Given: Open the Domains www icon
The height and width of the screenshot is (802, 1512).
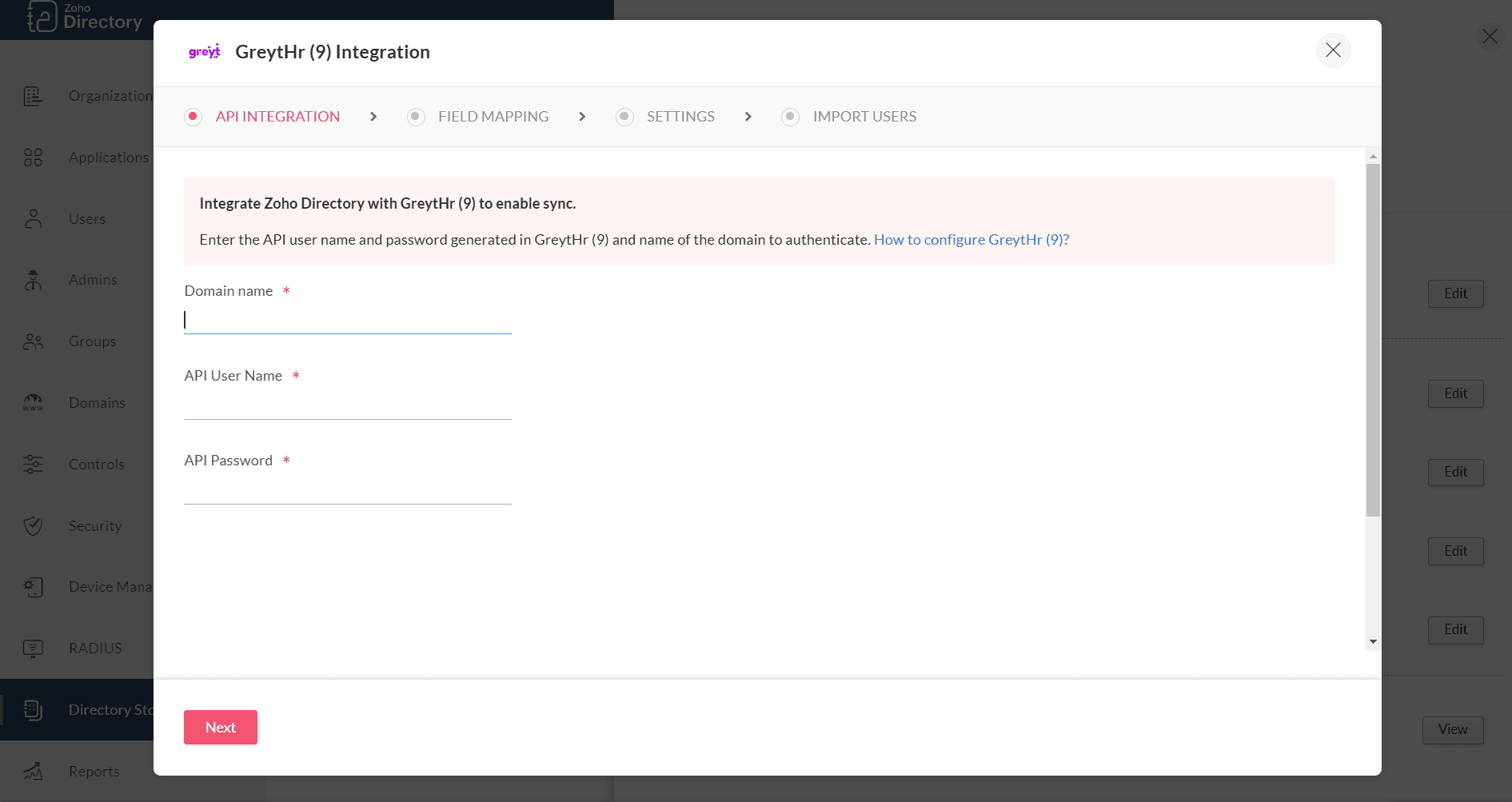Looking at the screenshot, I should pos(33,403).
